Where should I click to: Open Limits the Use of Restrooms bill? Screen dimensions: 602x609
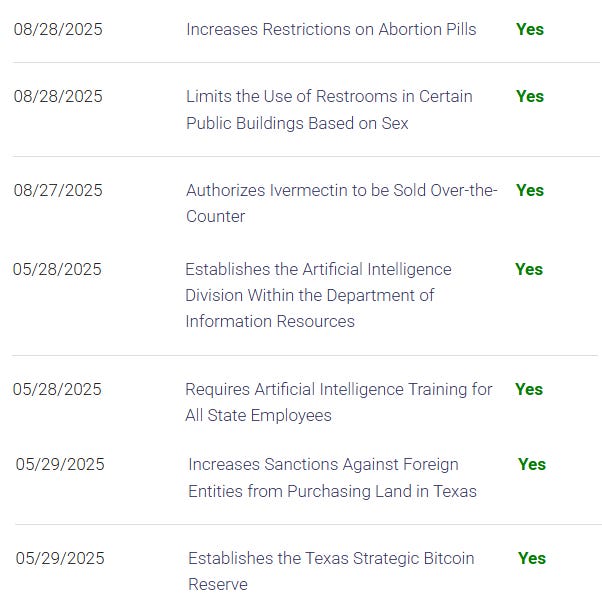(329, 110)
